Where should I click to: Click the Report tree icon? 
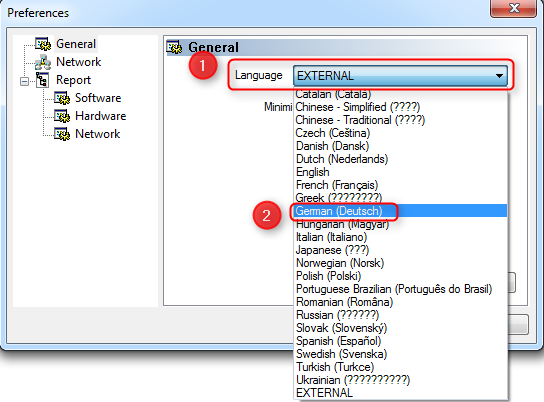[42, 80]
